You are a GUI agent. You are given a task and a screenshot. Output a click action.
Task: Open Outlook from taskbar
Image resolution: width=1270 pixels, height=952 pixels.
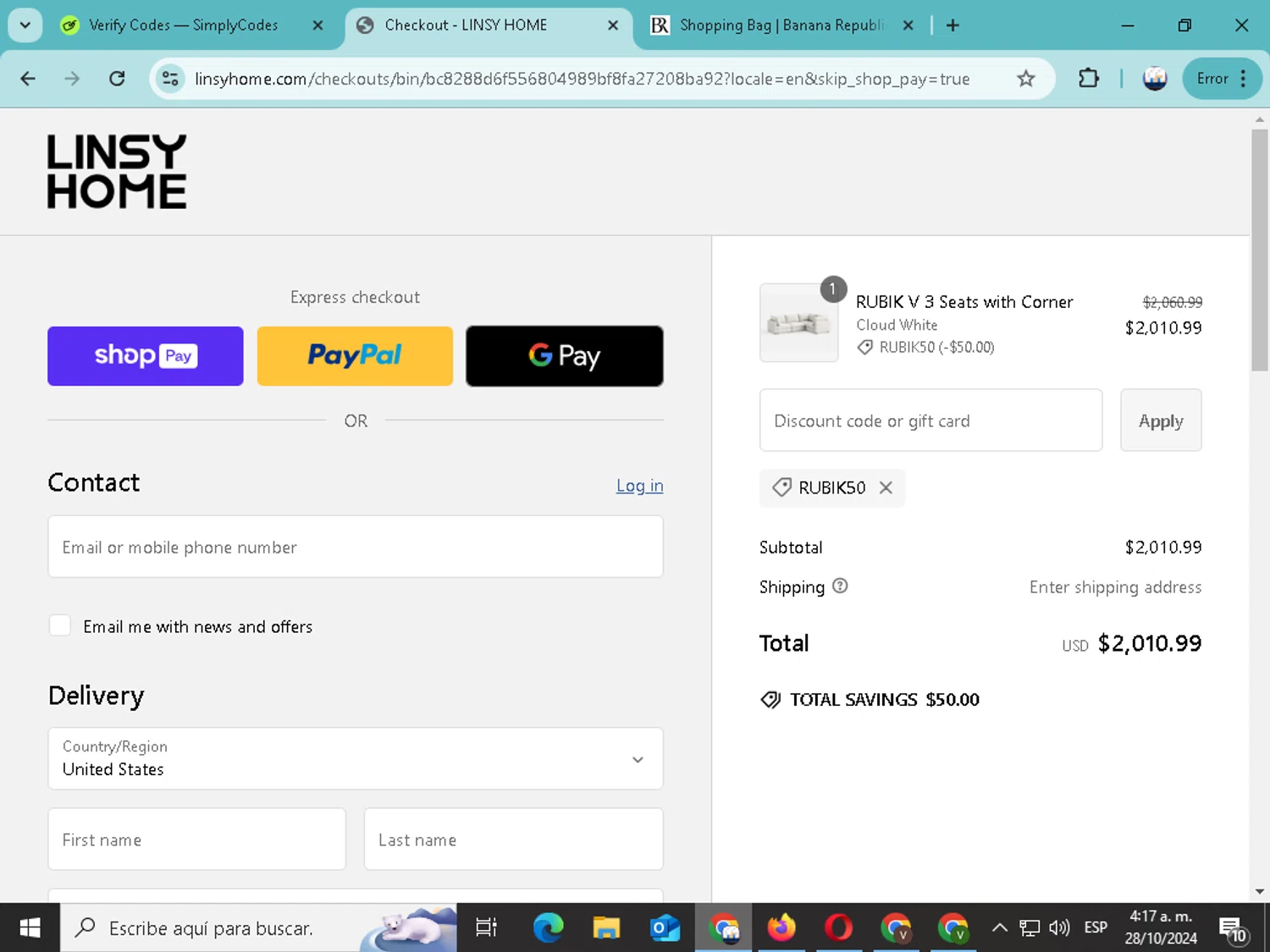click(x=665, y=928)
